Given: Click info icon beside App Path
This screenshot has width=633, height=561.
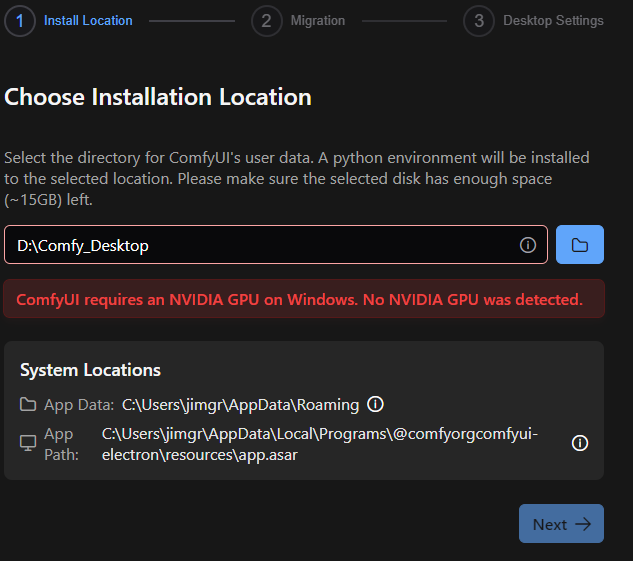Looking at the screenshot, I should point(579,443).
